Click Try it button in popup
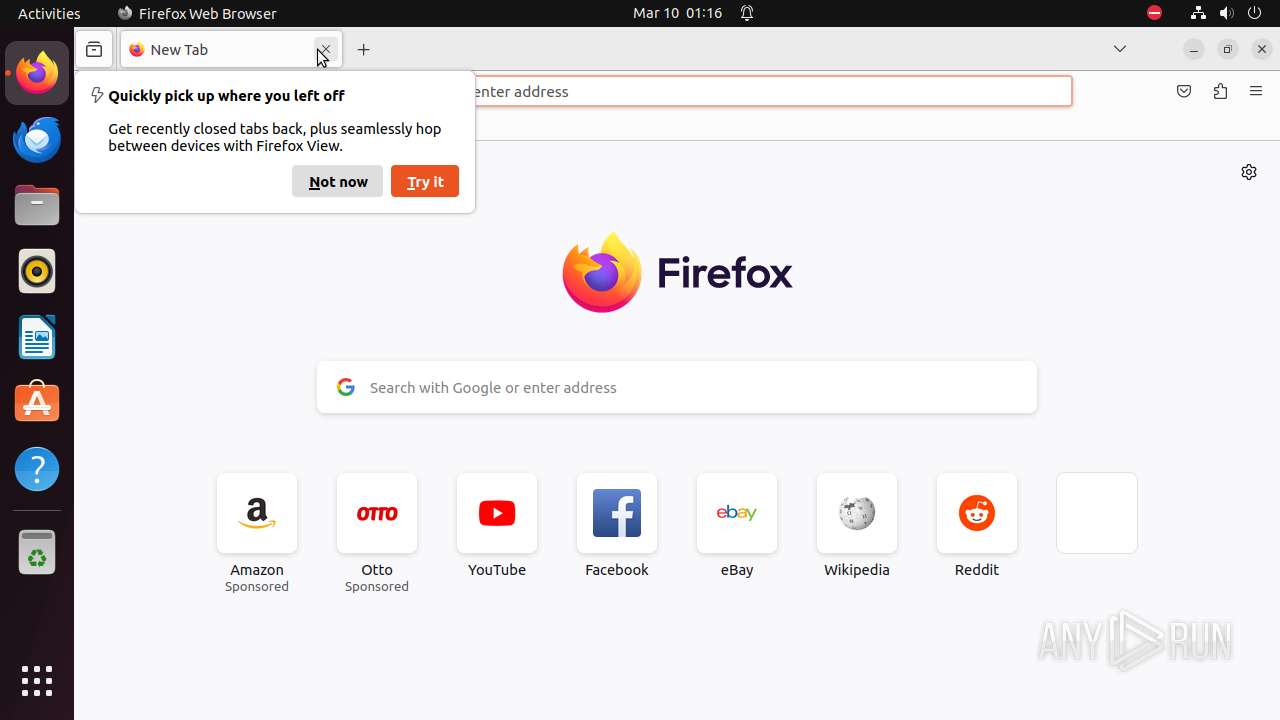The image size is (1280, 720). tap(425, 181)
